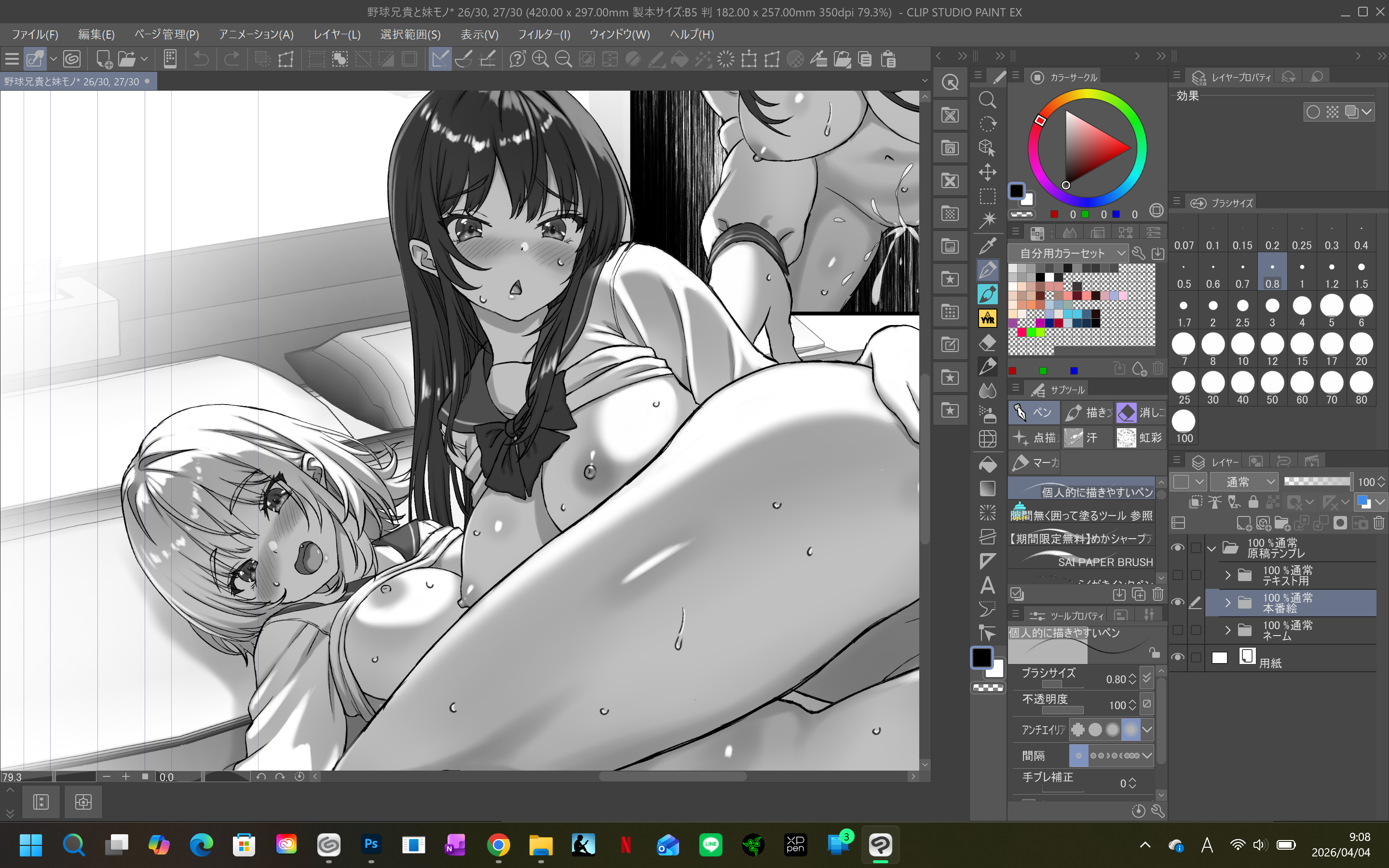Collapse the 原稿テンプレ folder

coord(1211,548)
